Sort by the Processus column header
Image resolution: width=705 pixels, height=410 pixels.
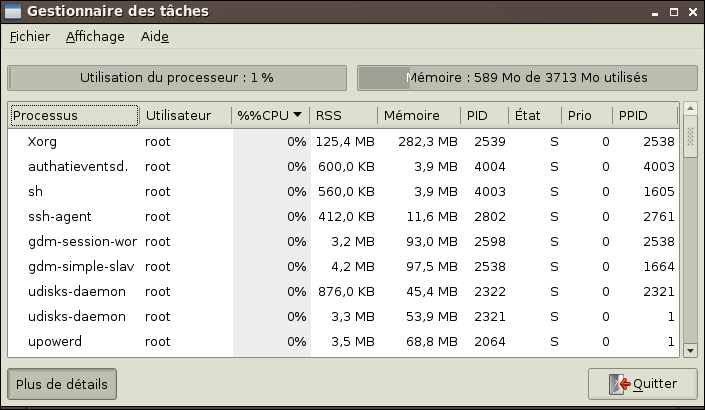tap(74, 115)
